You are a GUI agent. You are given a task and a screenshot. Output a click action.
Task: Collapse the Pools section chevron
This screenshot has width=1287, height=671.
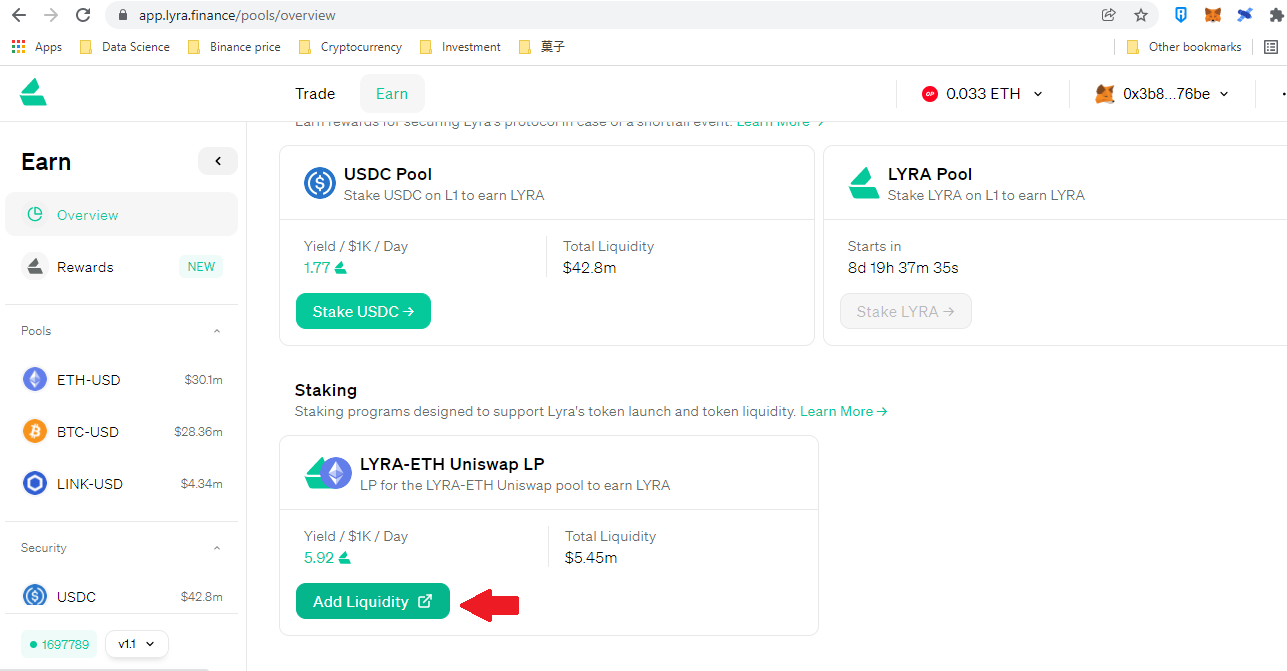point(217,331)
